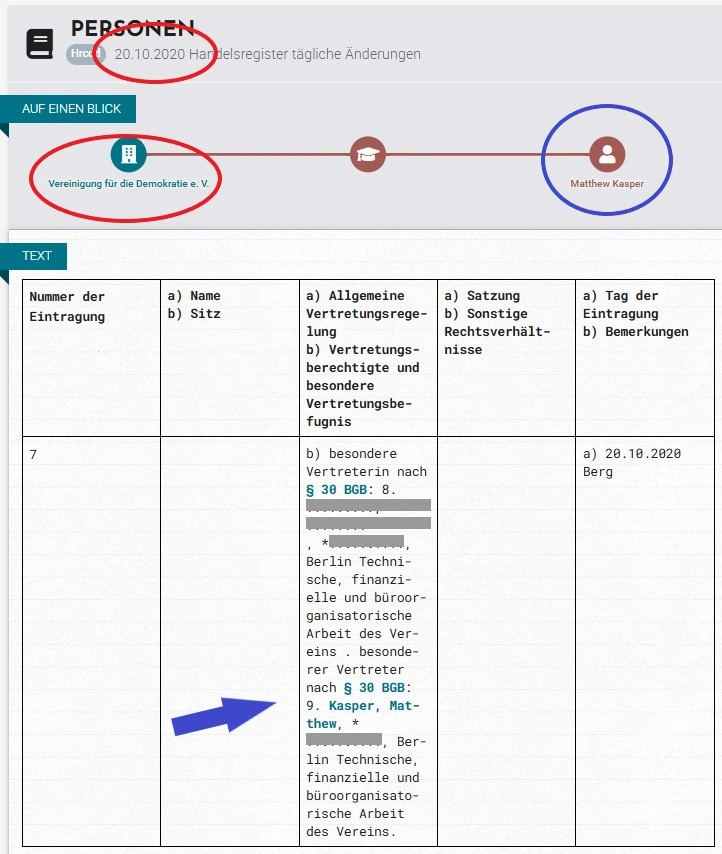This screenshot has width=722, height=854.
Task: Open the Matthew Kasper name link
Action: (607, 184)
